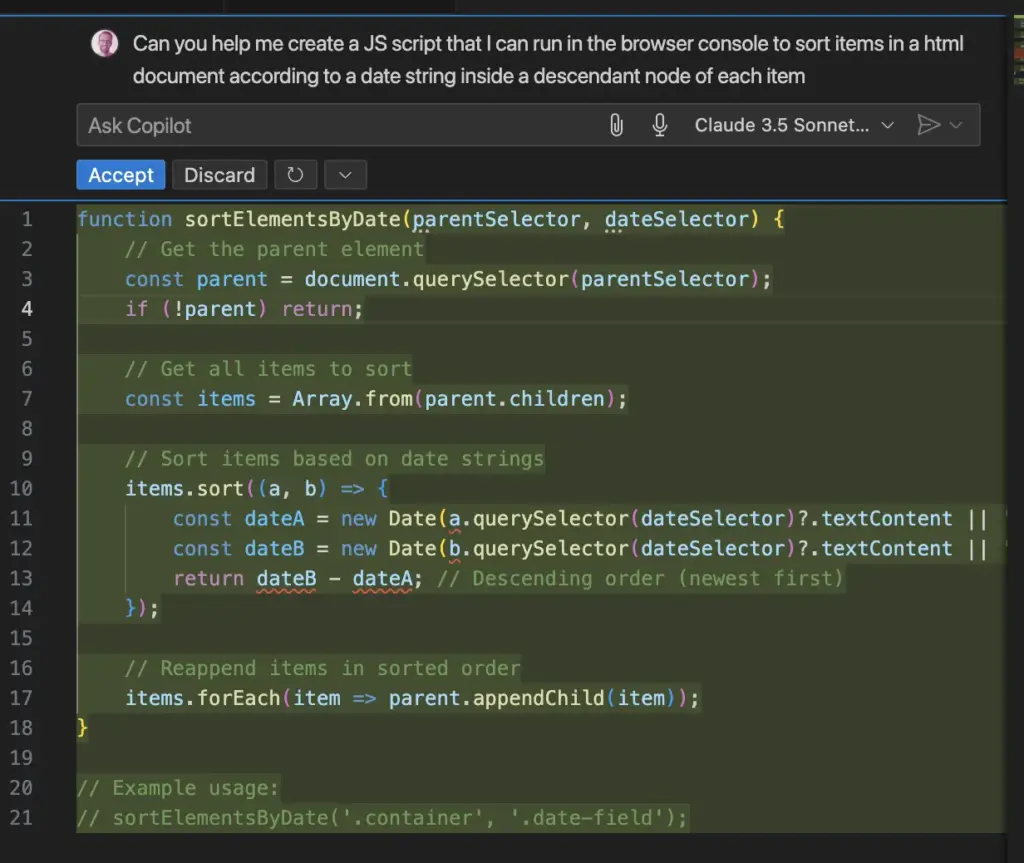Open the more actions chevron after rerun
The image size is (1024, 863).
click(345, 175)
